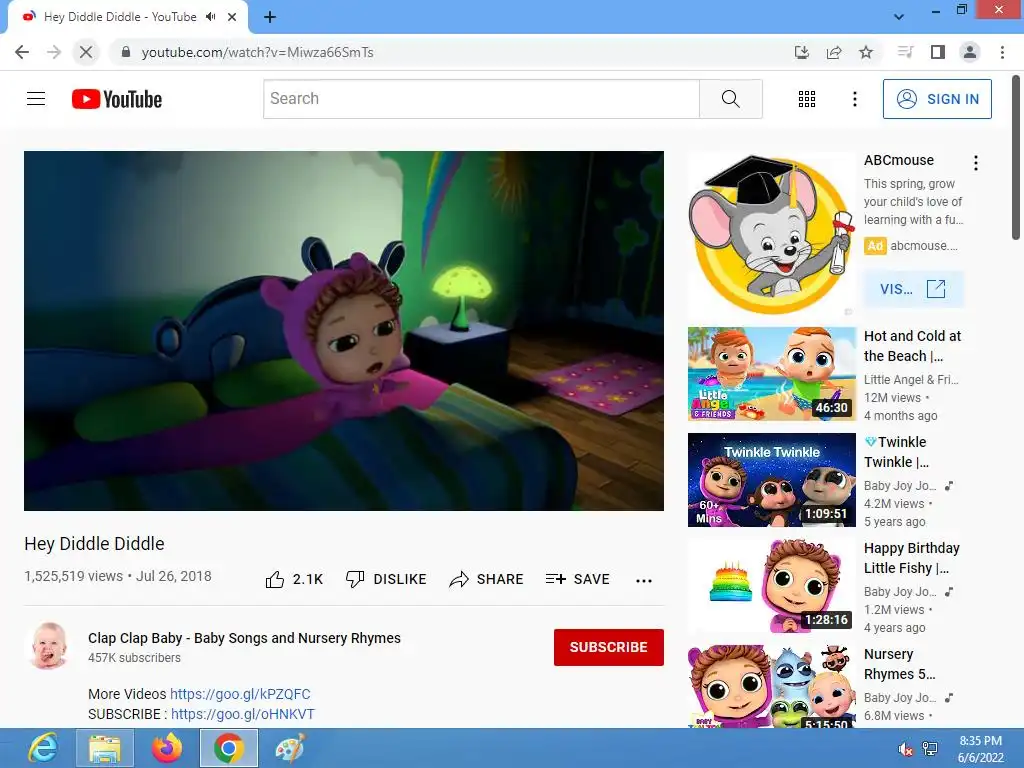This screenshot has width=1024, height=768.
Task: Go to YouTube home via the logo
Action: coord(117,99)
